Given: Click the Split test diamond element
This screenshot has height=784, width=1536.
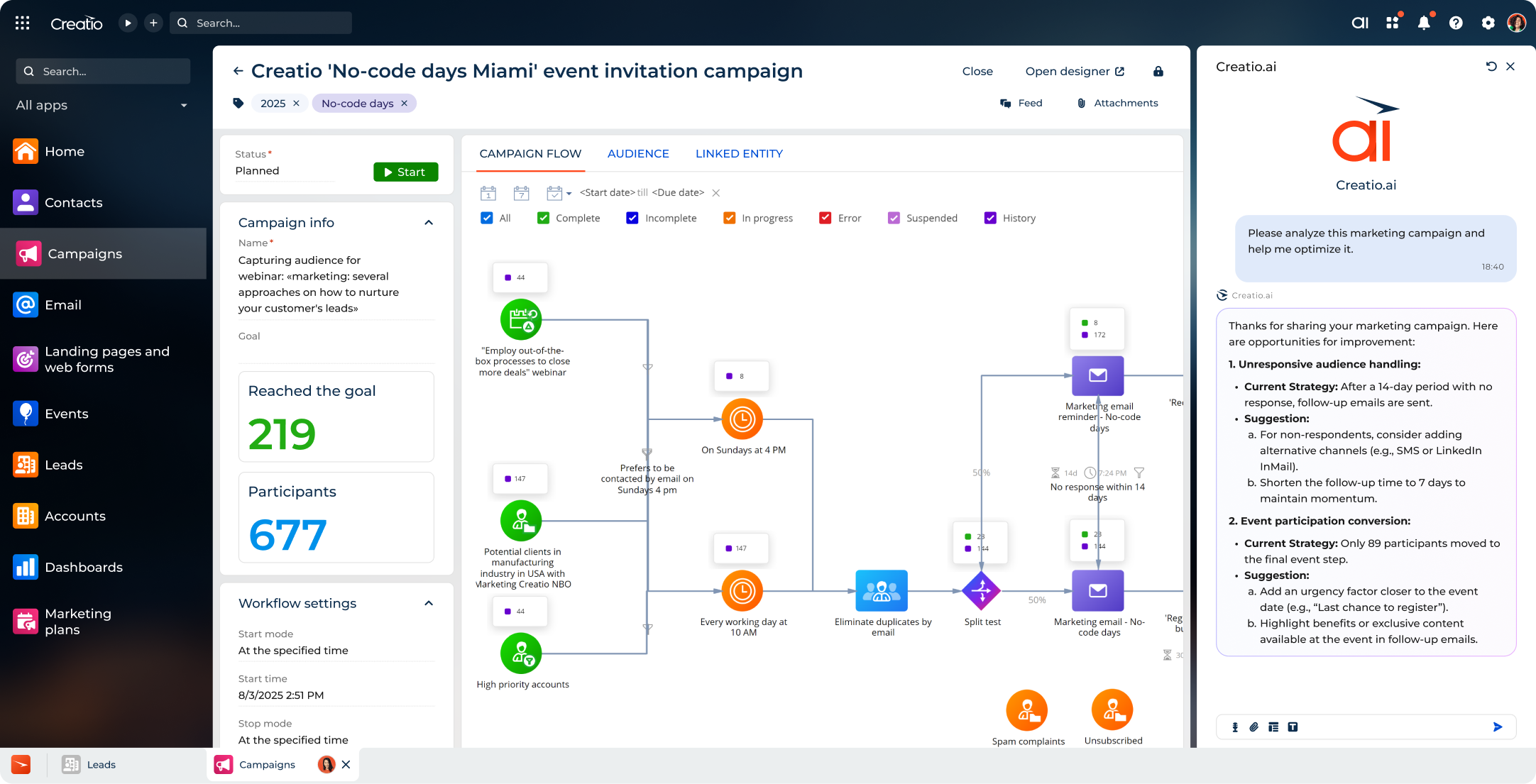Looking at the screenshot, I should 982,590.
